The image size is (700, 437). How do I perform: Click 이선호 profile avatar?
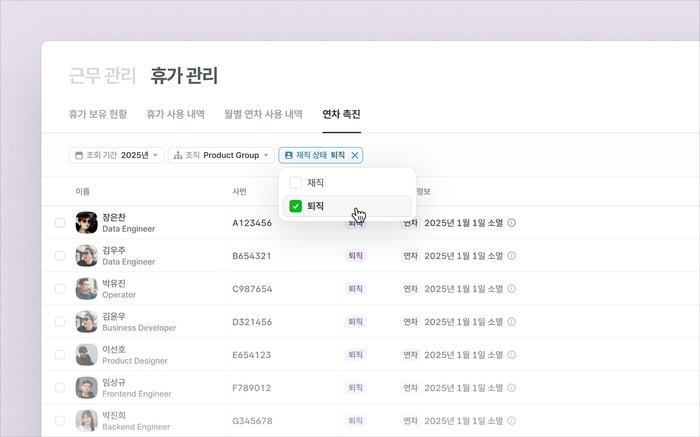pyautogui.click(x=87, y=355)
